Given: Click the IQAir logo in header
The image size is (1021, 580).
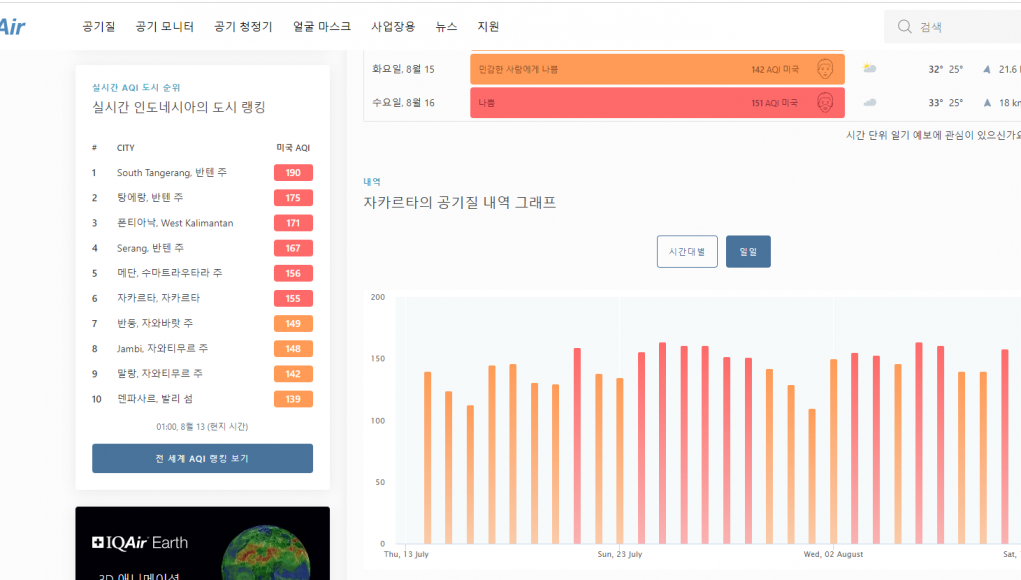Looking at the screenshot, I should (12, 27).
